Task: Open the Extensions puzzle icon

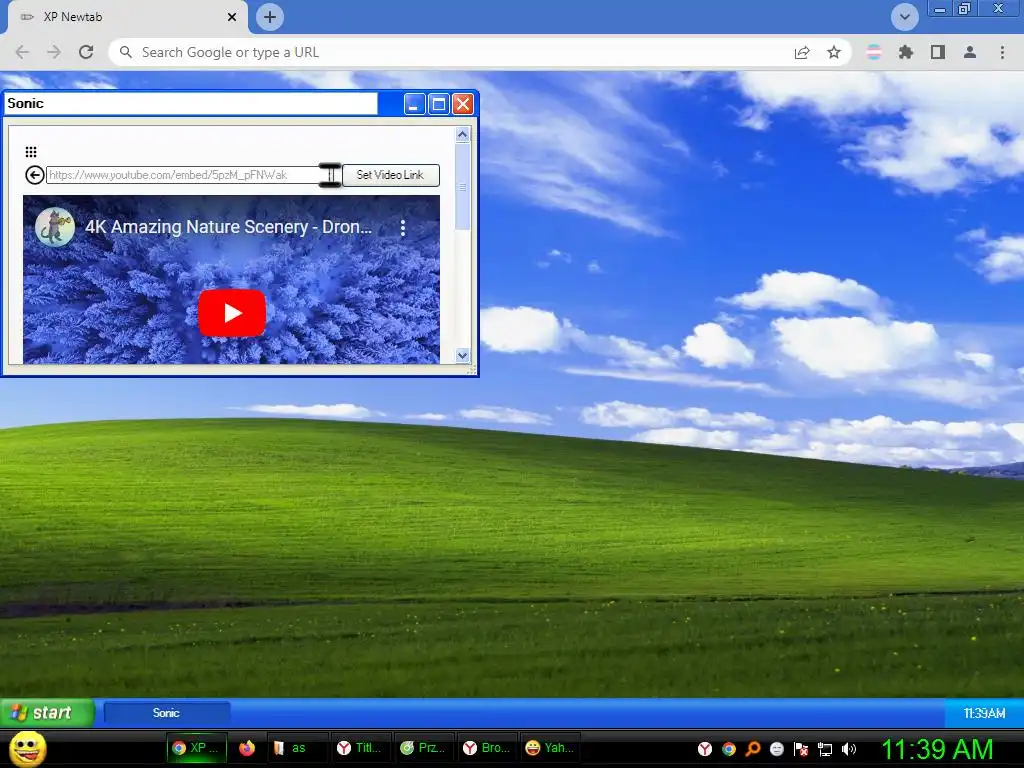Action: point(905,52)
